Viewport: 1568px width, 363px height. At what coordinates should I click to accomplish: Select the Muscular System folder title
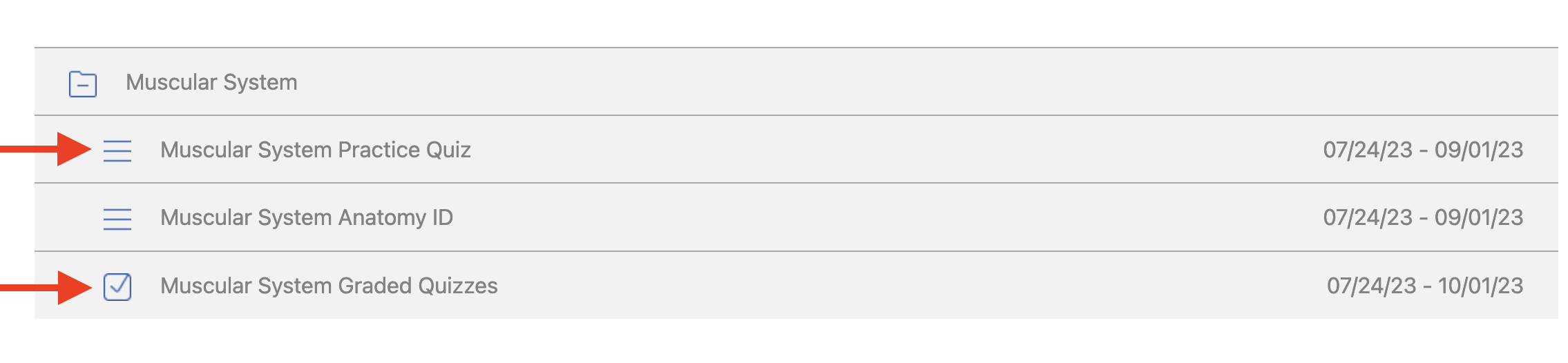(211, 82)
